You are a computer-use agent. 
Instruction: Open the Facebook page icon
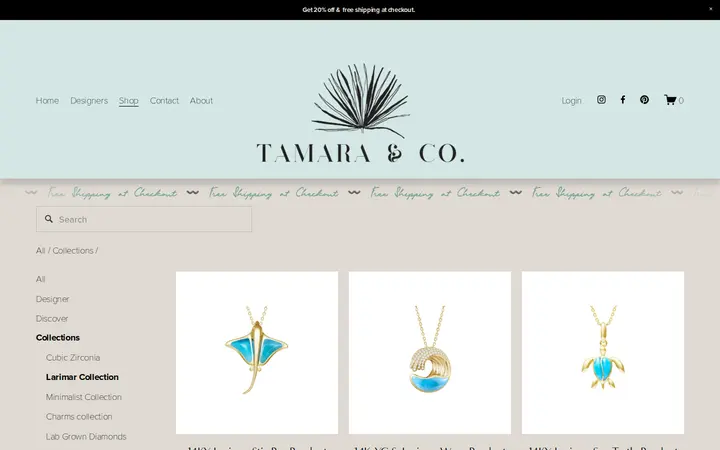tap(623, 100)
